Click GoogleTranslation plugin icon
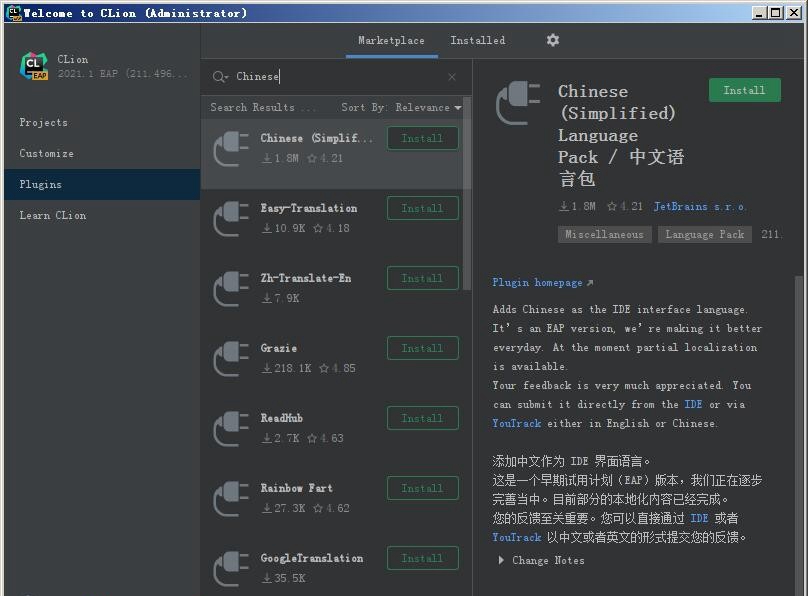Screen dimensions: 808x596 (x=231, y=569)
